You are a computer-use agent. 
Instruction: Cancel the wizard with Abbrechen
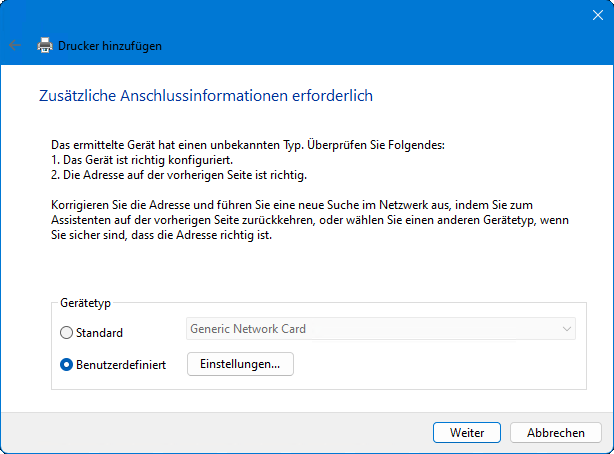pyautogui.click(x=555, y=433)
